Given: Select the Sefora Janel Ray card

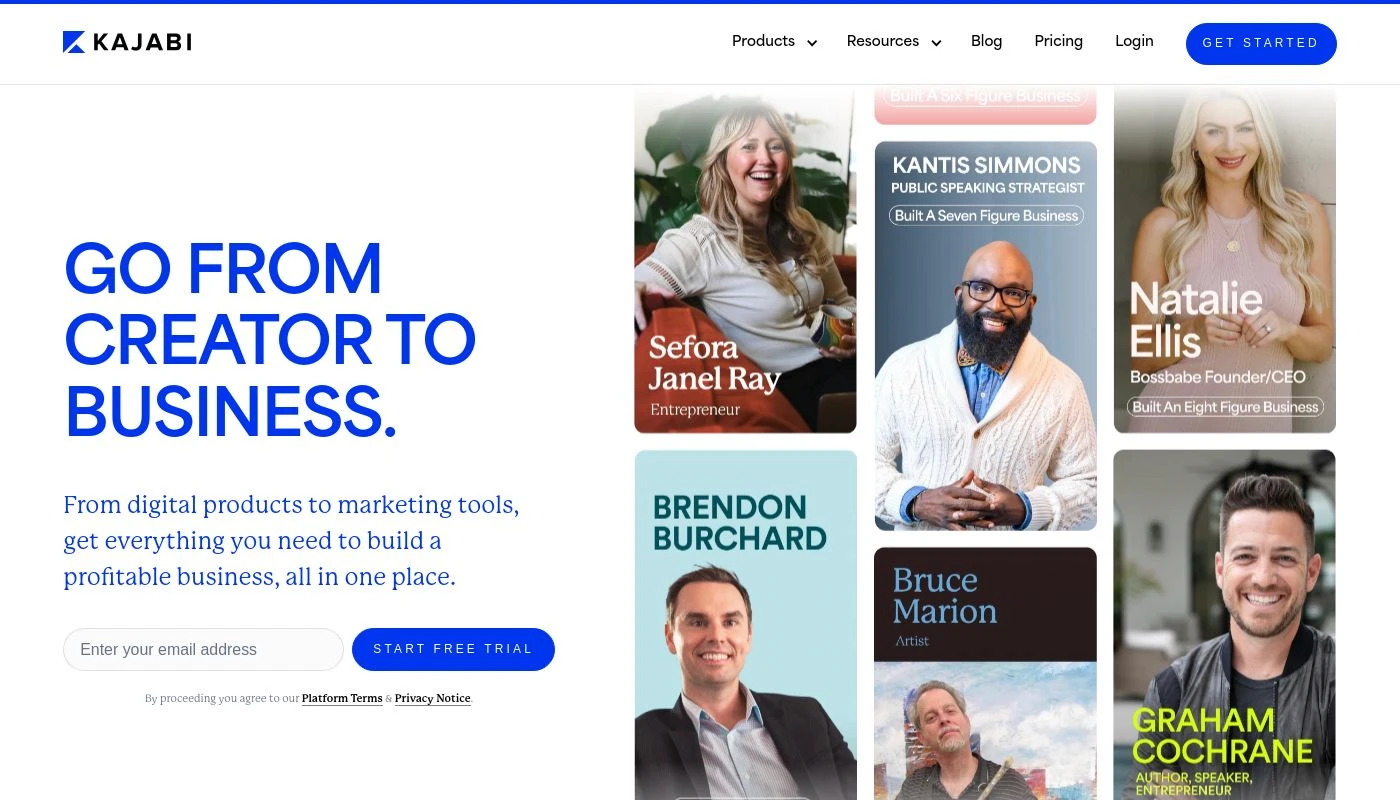Looking at the screenshot, I should 745,259.
